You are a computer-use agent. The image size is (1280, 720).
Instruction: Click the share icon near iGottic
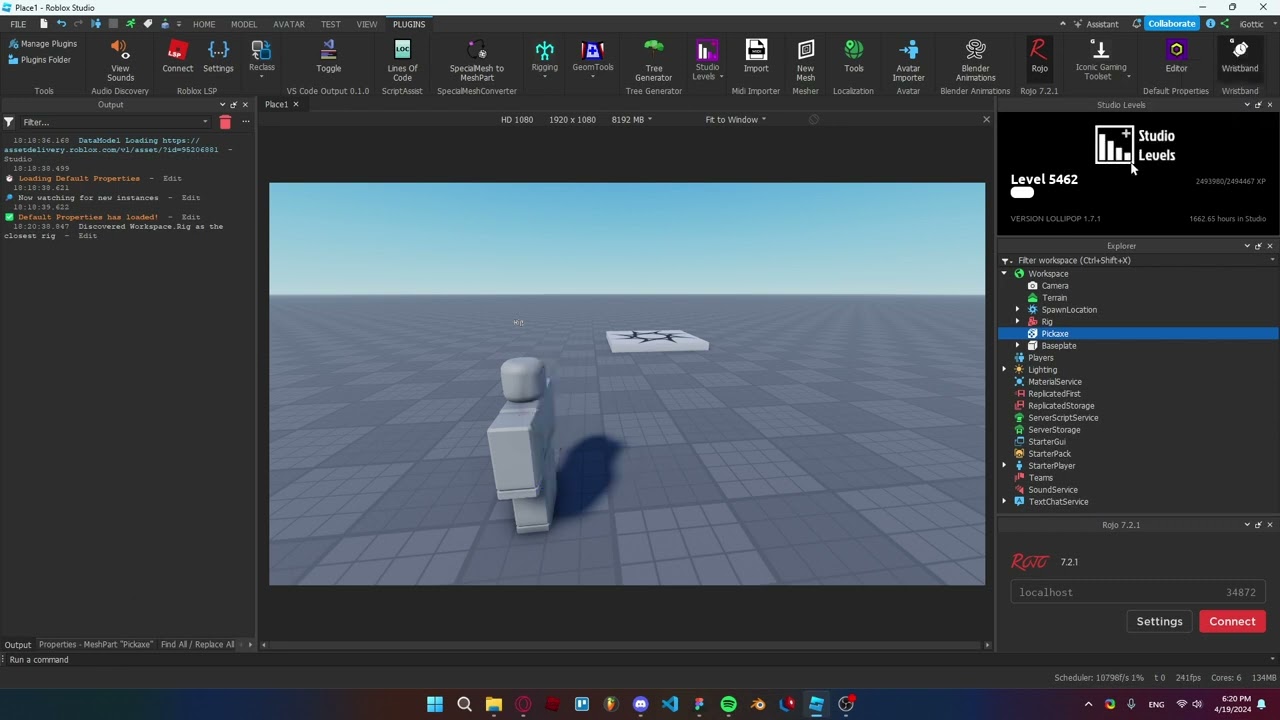pos(1225,24)
